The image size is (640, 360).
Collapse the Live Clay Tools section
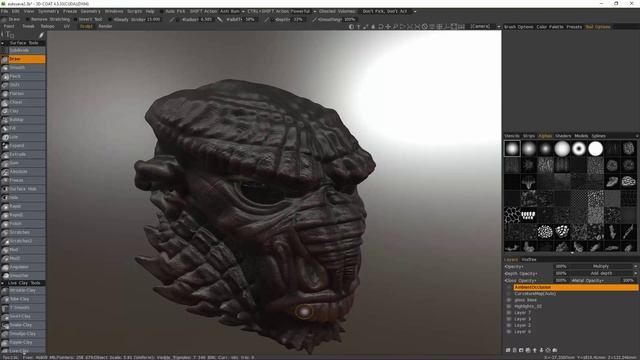click(x=3, y=283)
